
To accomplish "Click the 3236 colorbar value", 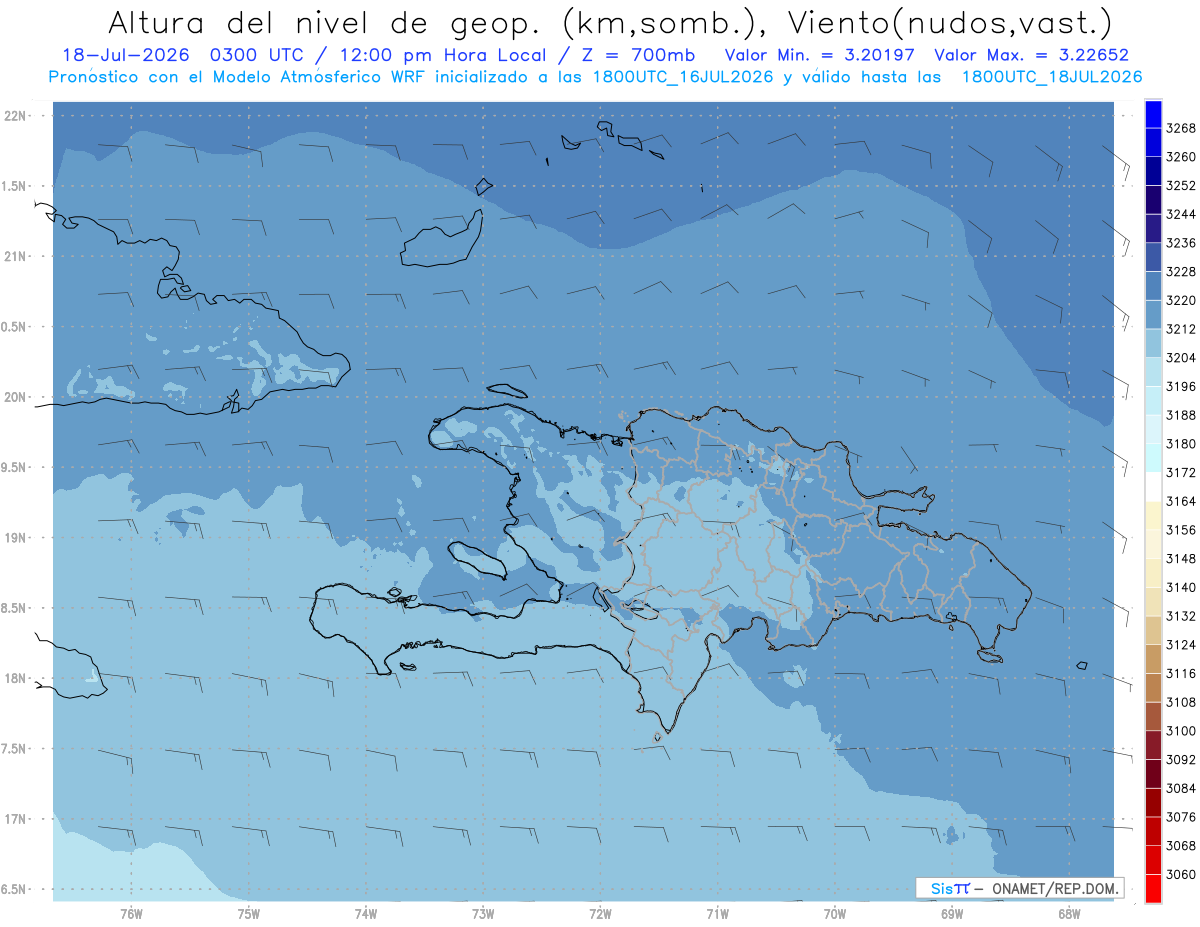I will click(x=1181, y=243).
